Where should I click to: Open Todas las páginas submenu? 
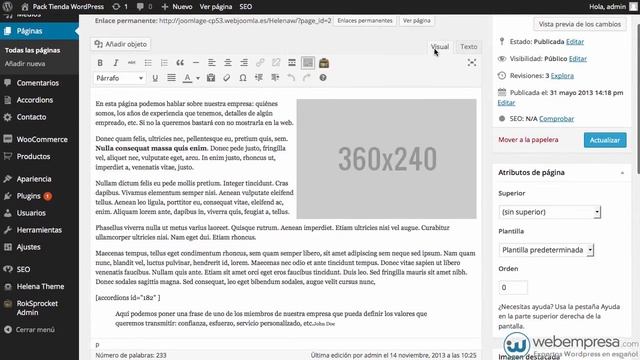32,50
